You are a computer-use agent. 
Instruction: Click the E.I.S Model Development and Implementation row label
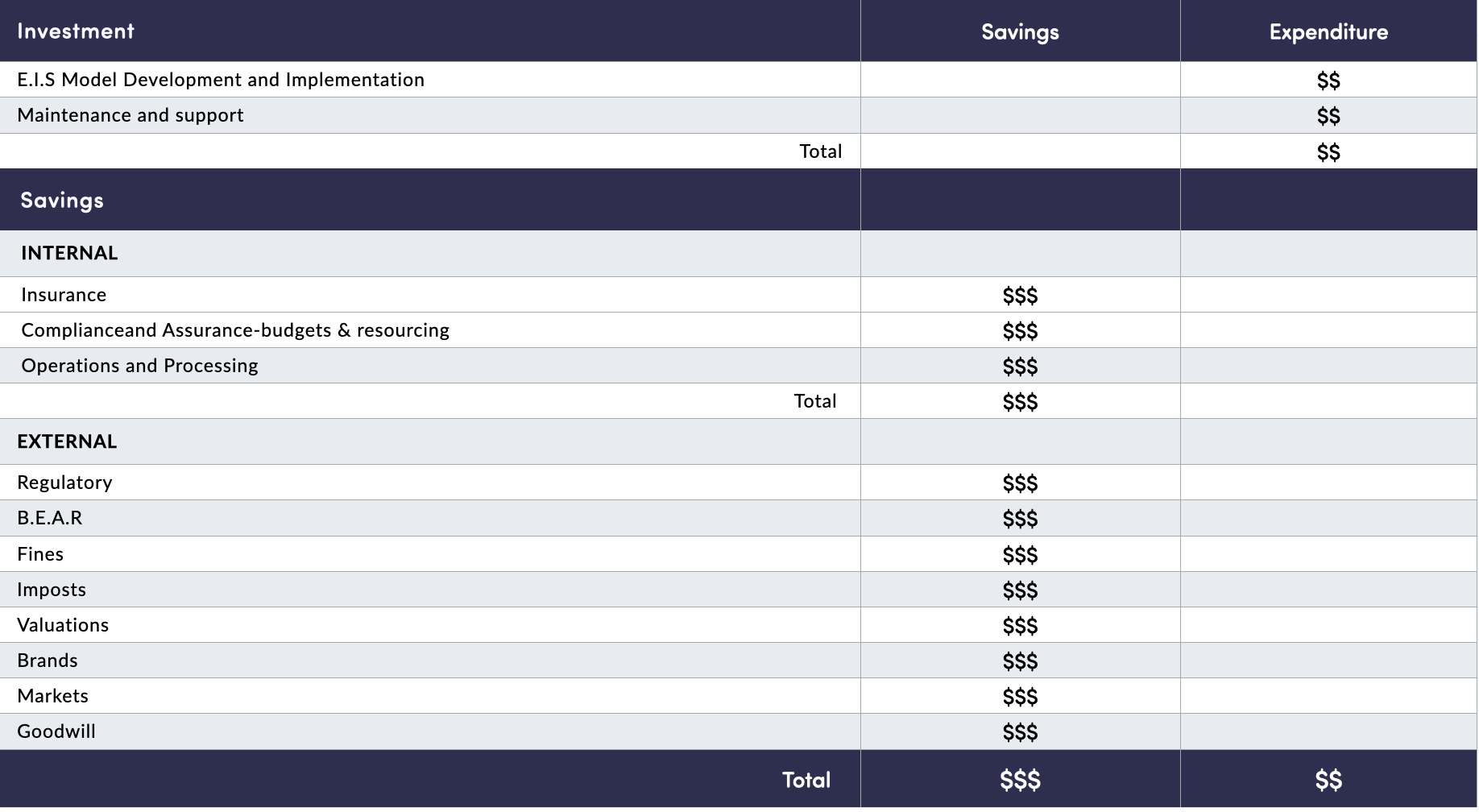(x=221, y=80)
